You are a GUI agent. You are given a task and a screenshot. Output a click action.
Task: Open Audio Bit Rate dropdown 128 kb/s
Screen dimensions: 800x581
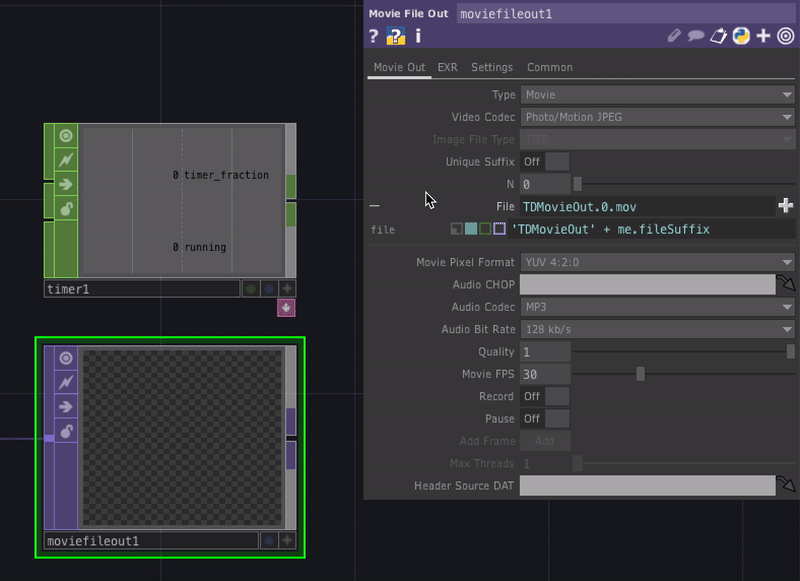coord(657,330)
